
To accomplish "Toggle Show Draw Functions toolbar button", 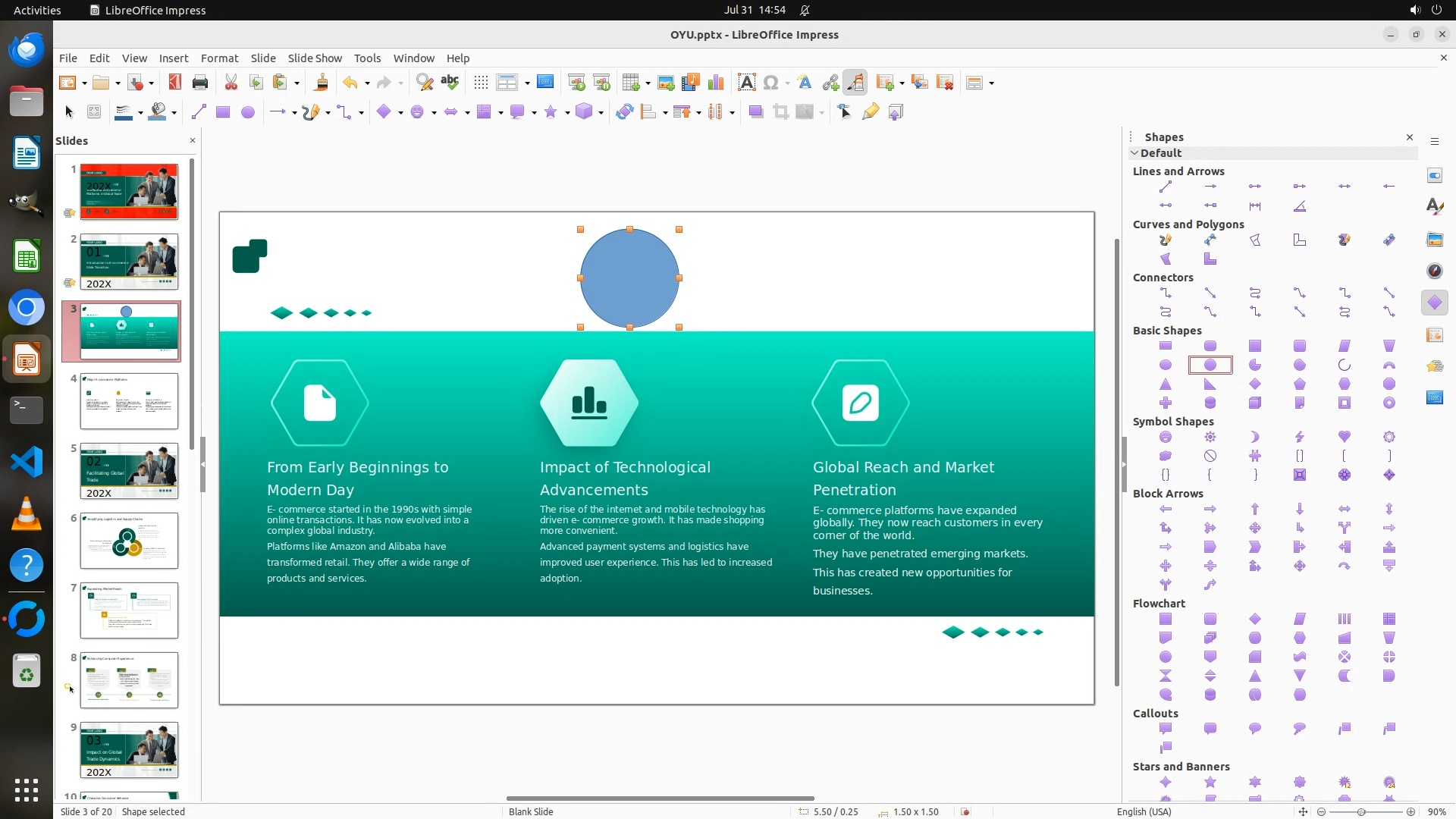I will [855, 83].
